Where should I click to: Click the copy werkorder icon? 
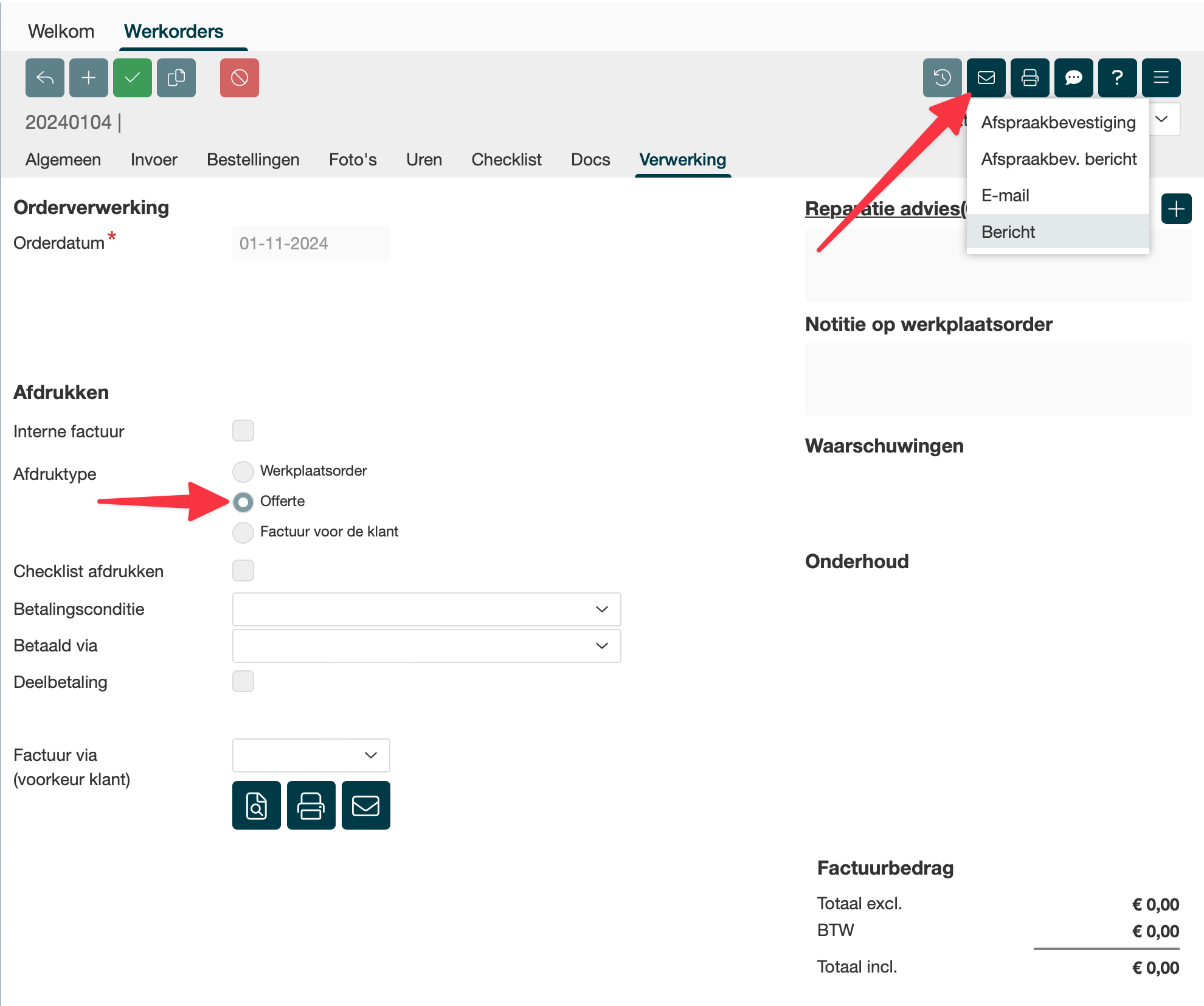[176, 78]
